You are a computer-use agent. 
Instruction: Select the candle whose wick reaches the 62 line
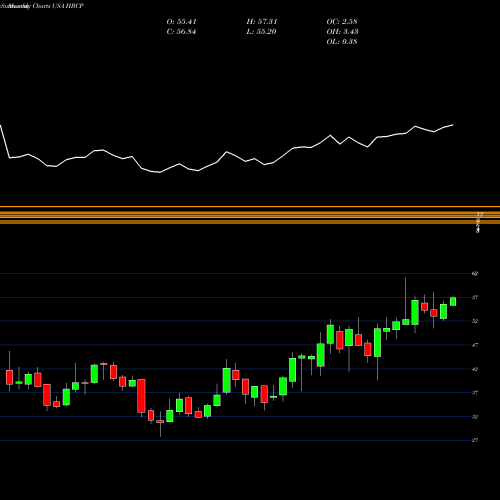(406, 322)
